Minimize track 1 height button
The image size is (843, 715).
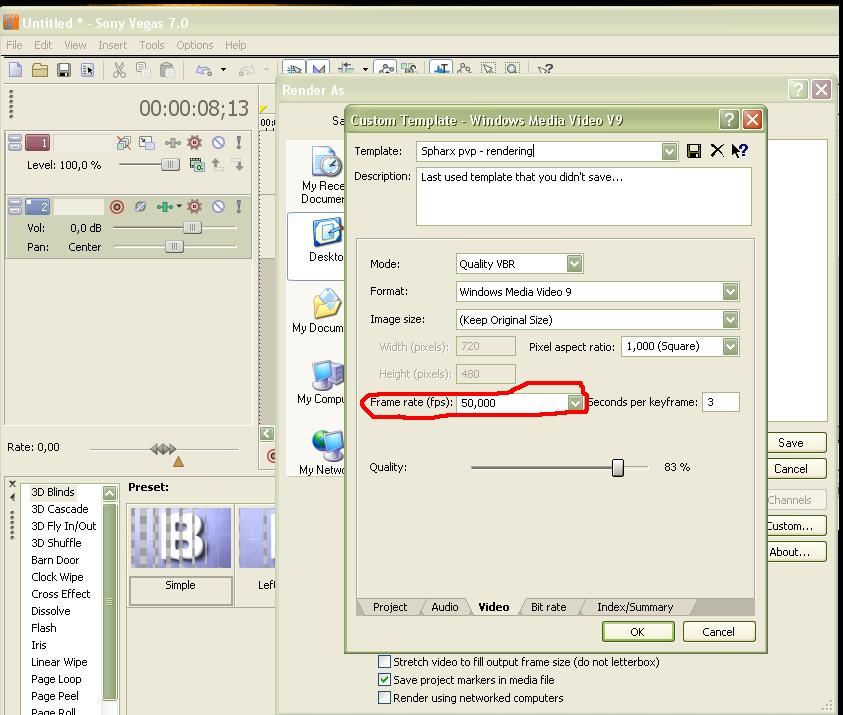(15, 139)
